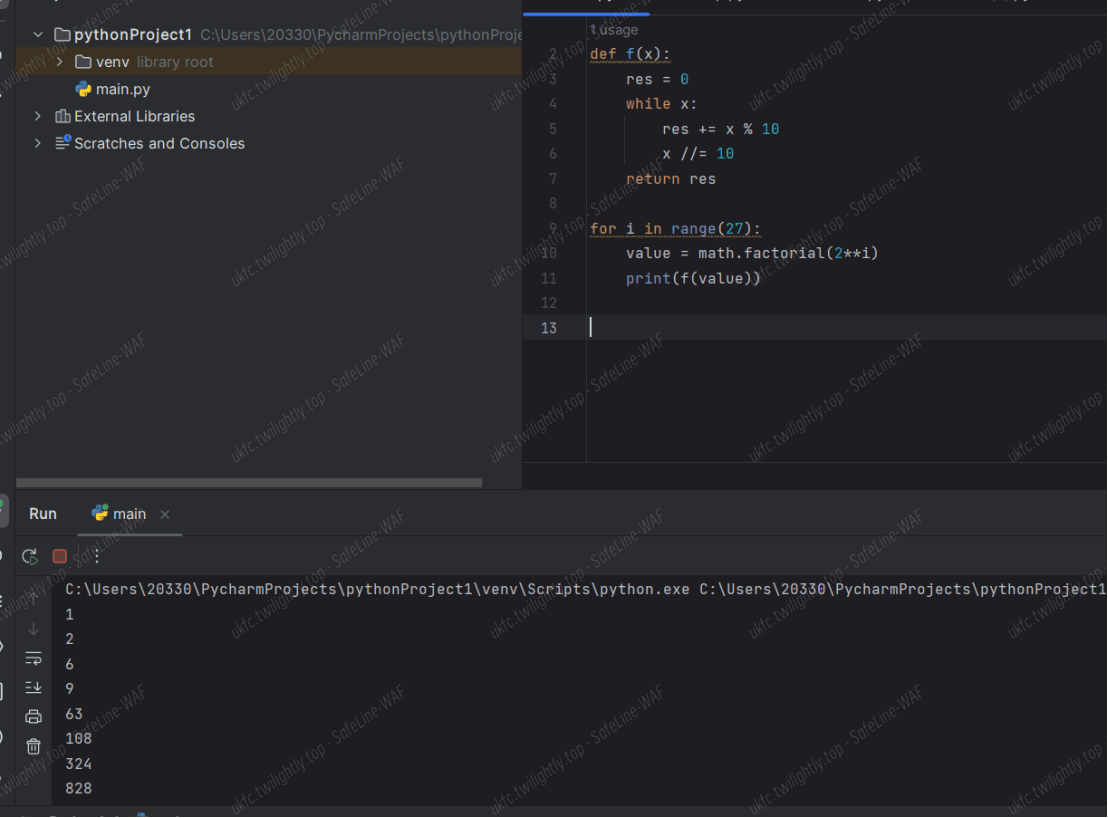Collapse the pythonProject1 root folder
The width and height of the screenshot is (1108, 818).
[x=39, y=35]
